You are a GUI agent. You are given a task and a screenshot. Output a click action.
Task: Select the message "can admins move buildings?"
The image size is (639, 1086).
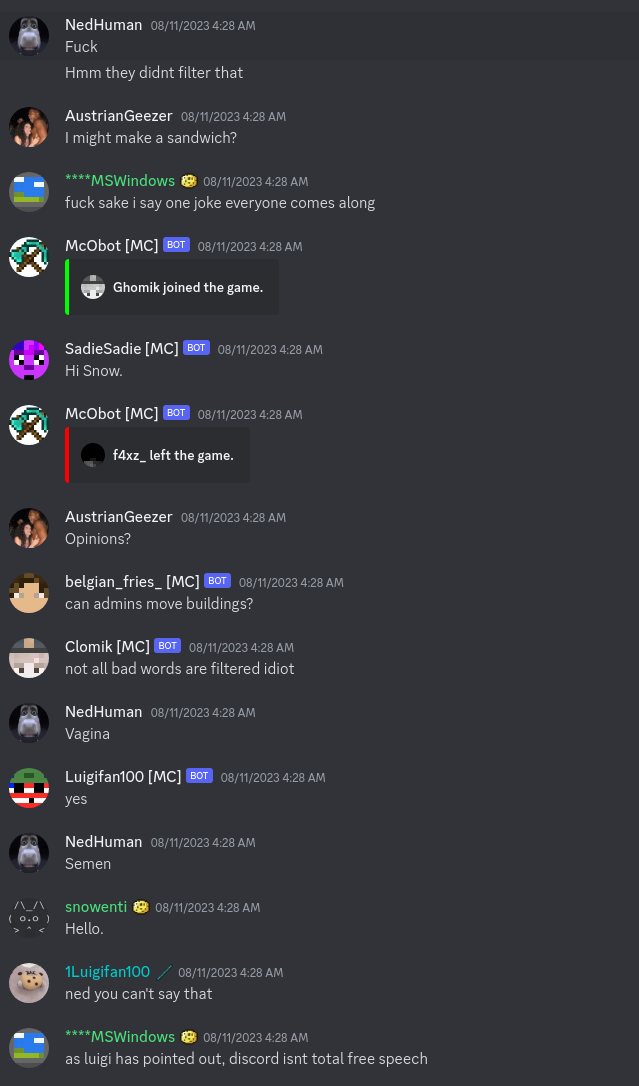pyautogui.click(x=159, y=604)
